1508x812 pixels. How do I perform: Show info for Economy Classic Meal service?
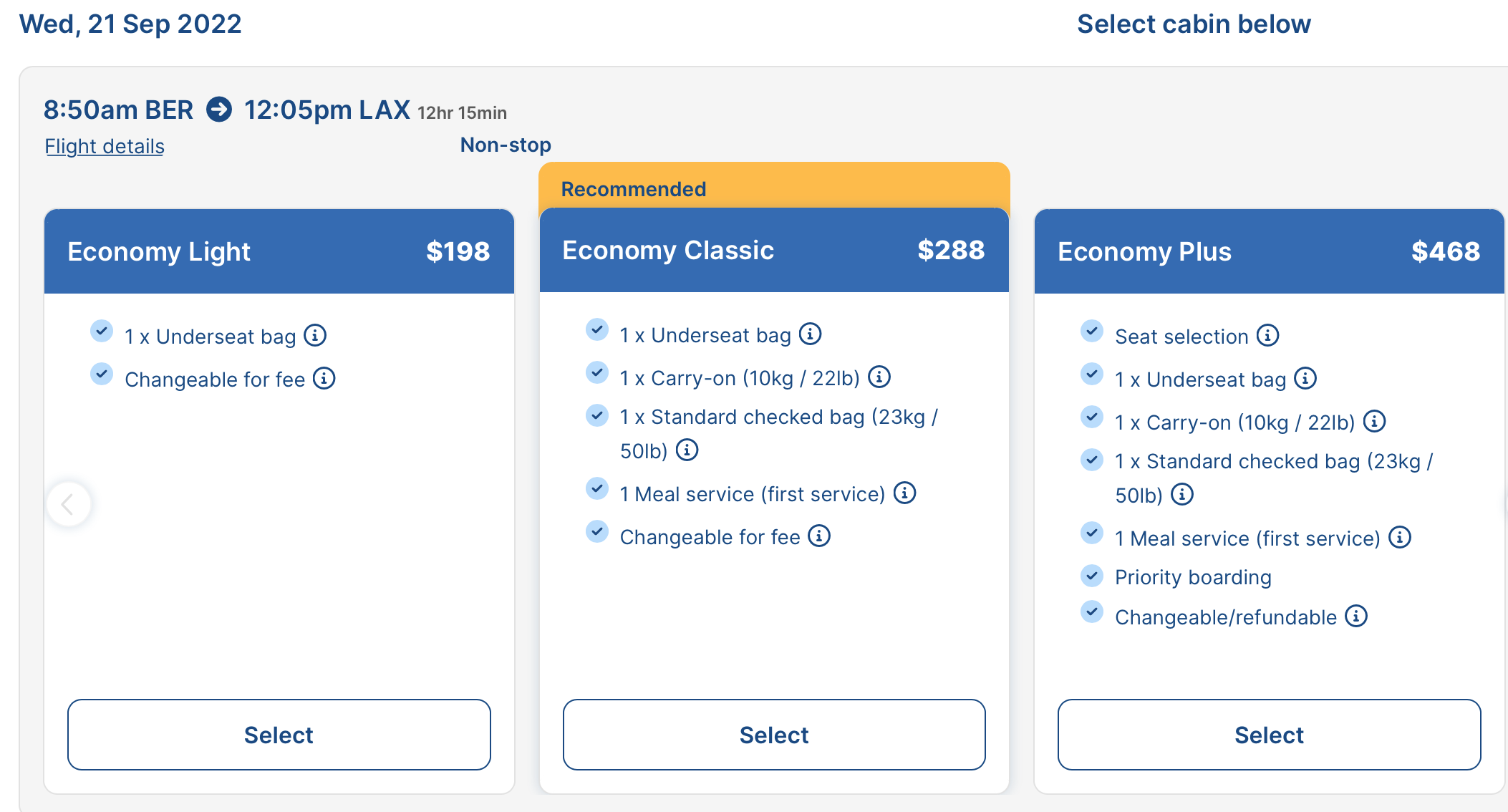click(905, 493)
